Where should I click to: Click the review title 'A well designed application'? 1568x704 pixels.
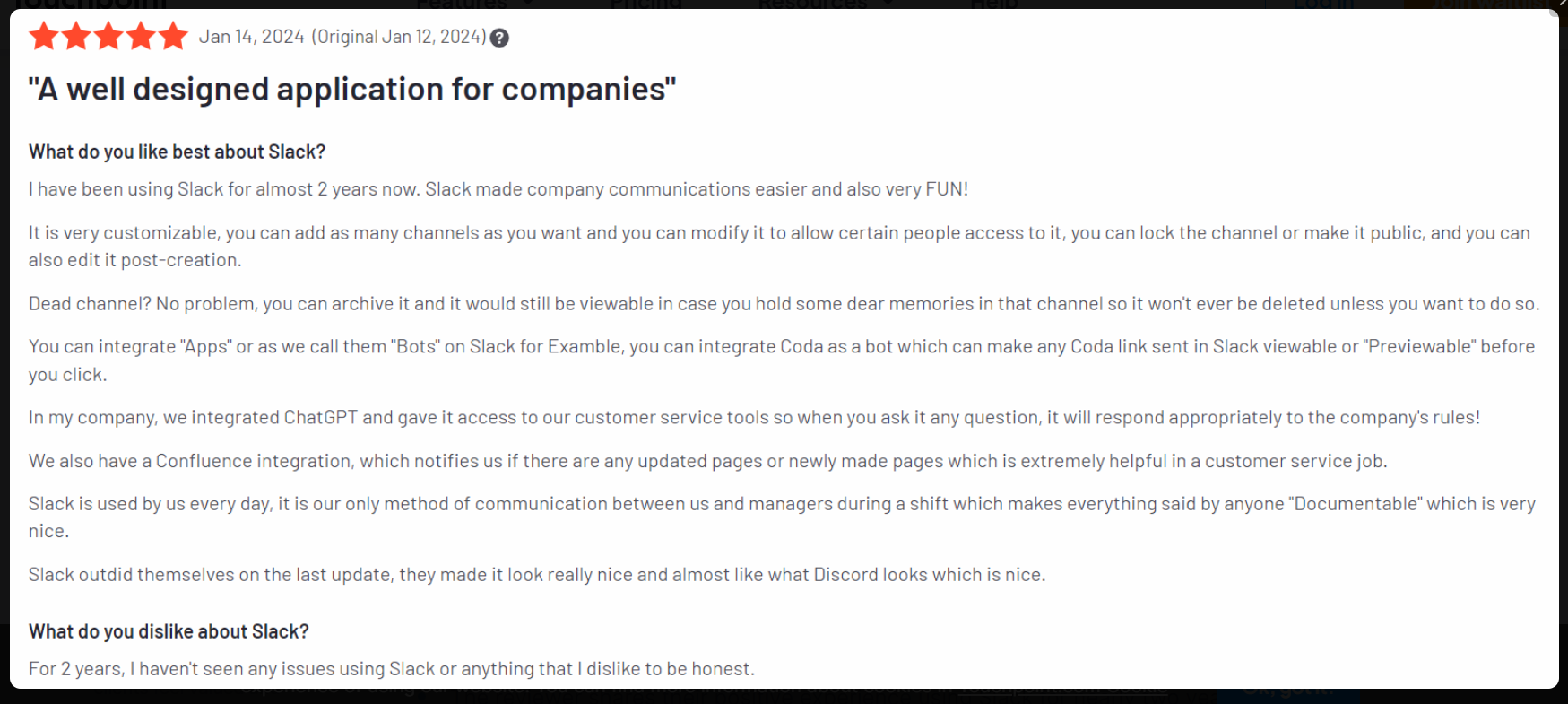point(351,90)
